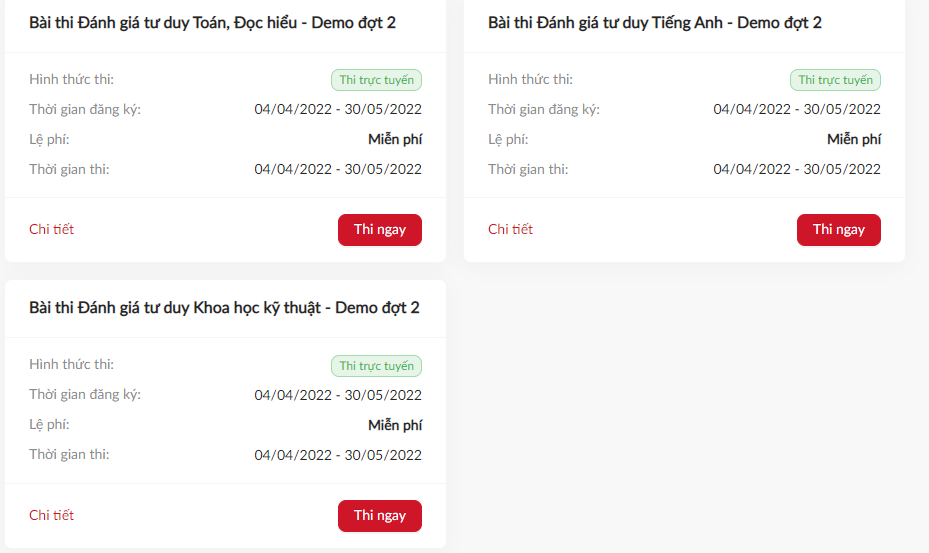Click "Thi trực tuyến" badge on Toán card
The height and width of the screenshot is (553, 929).
(x=376, y=80)
